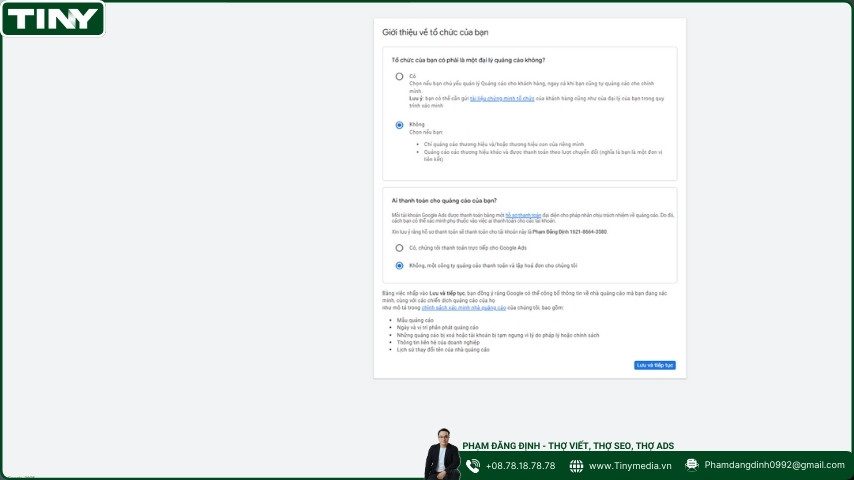Choose "Không, một công ty quảng cáo thanh toán" option
Viewport: 854px width, 480px height.
pyautogui.click(x=399, y=265)
